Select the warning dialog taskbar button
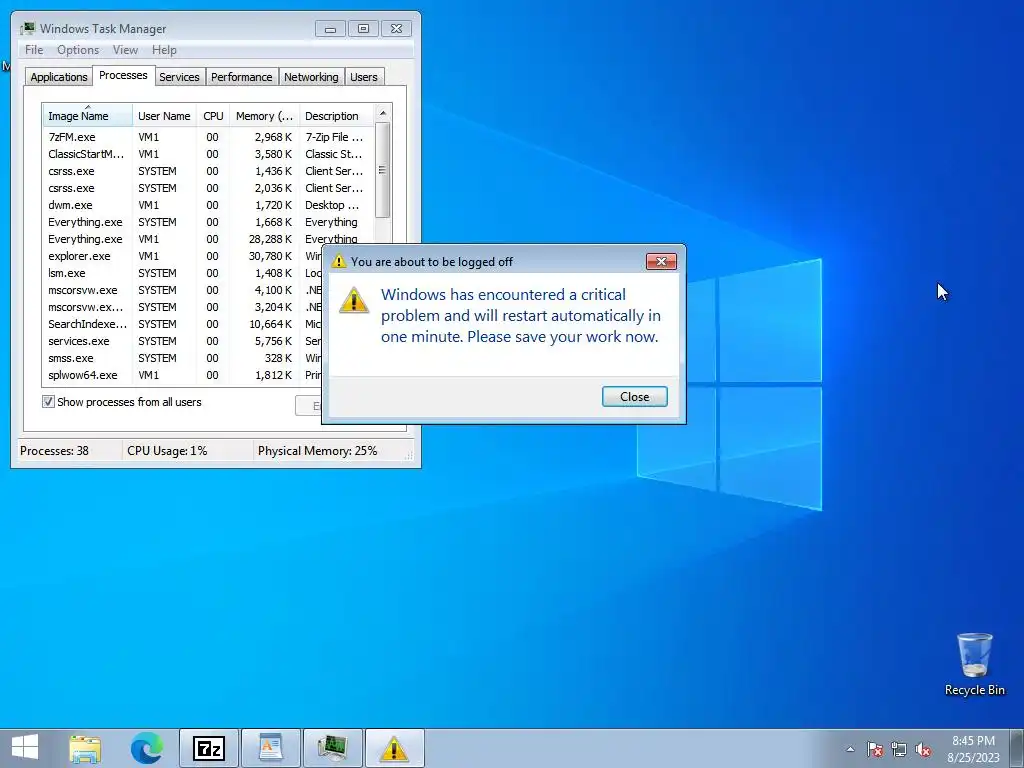 pos(394,748)
